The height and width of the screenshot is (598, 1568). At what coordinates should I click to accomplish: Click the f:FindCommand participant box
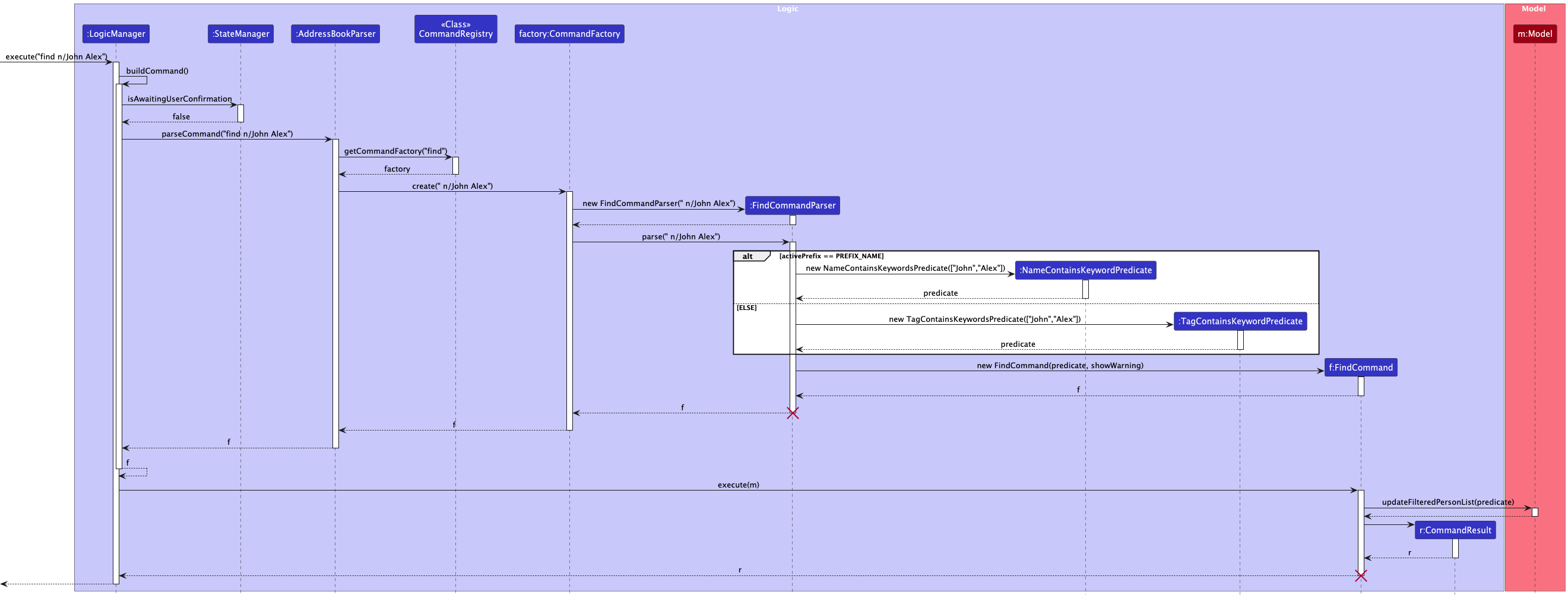tap(1361, 368)
